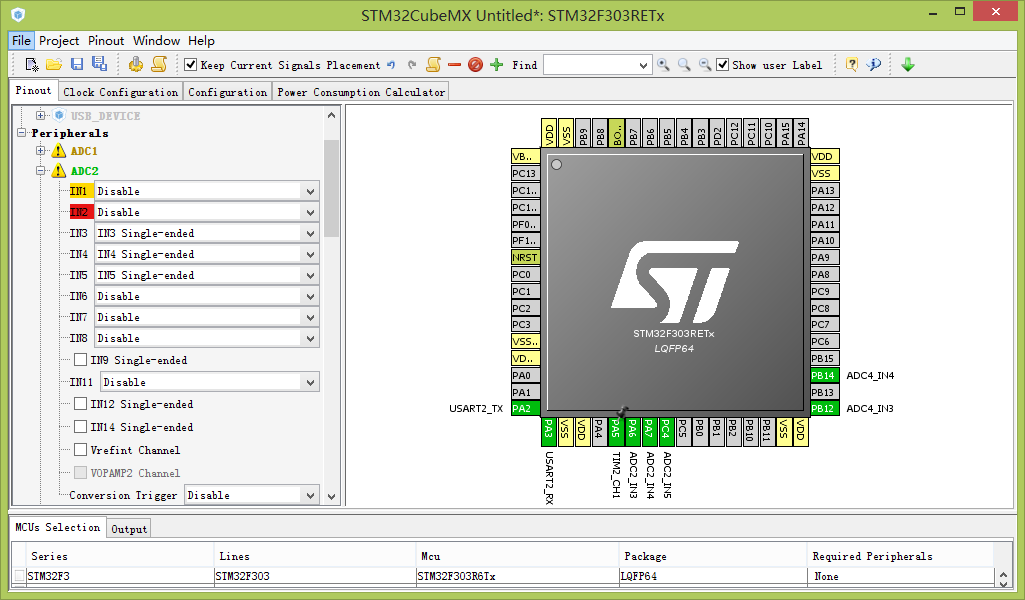Click the third magnifier zoom icon
Image resolution: width=1025 pixels, height=600 pixels.
(x=705, y=65)
